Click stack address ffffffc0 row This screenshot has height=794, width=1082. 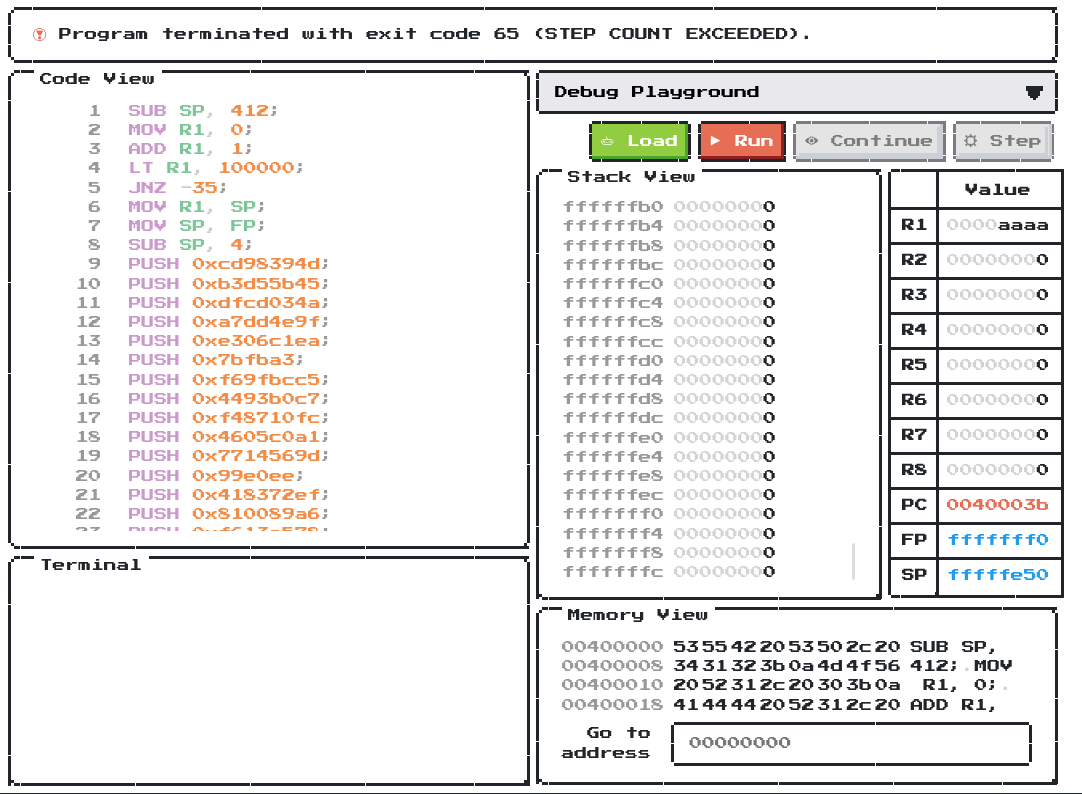tap(669, 284)
